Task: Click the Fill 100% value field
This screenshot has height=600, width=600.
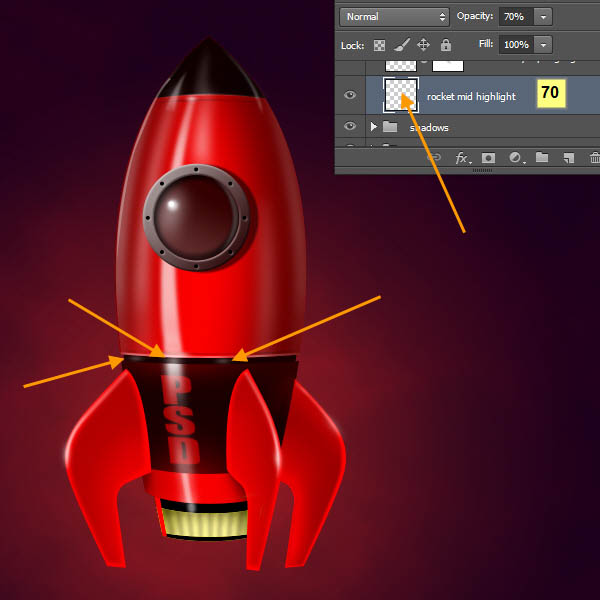Action: click(515, 45)
